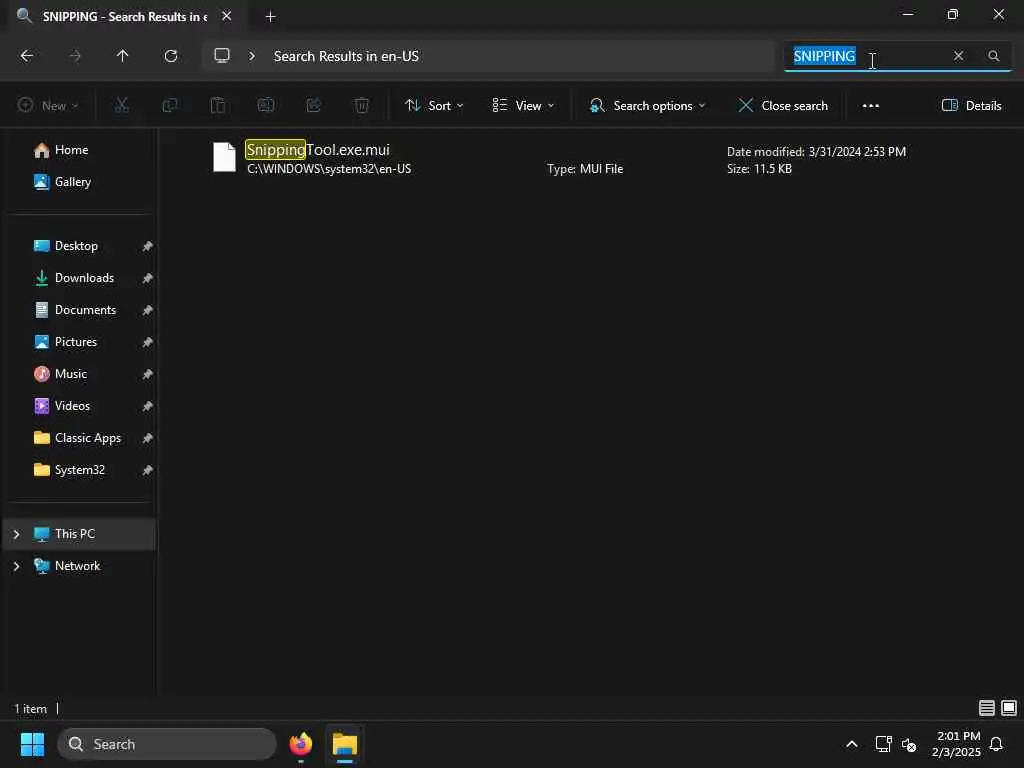
Task: Open Videos quick access folder
Action: 72,406
